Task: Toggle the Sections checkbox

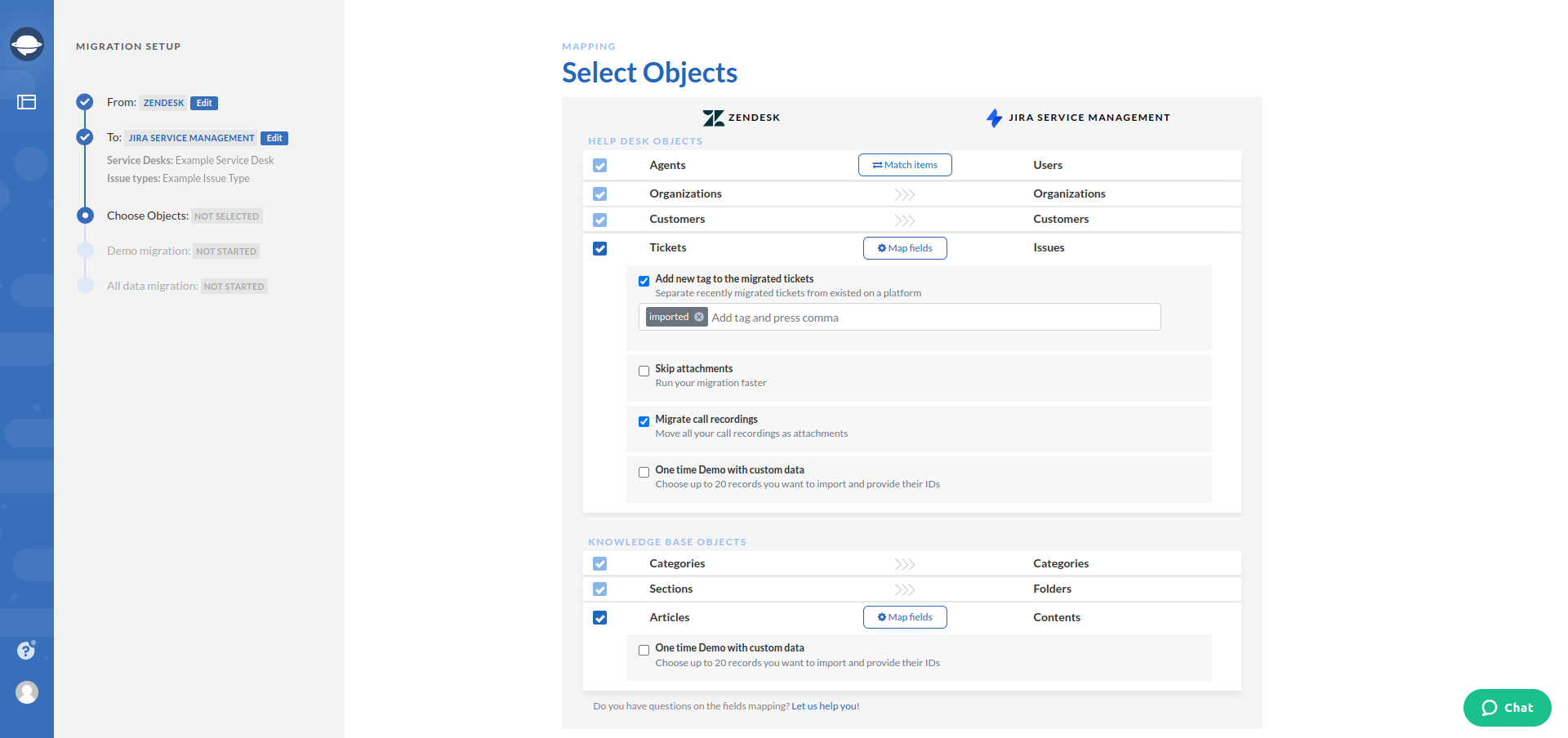Action: tap(600, 589)
